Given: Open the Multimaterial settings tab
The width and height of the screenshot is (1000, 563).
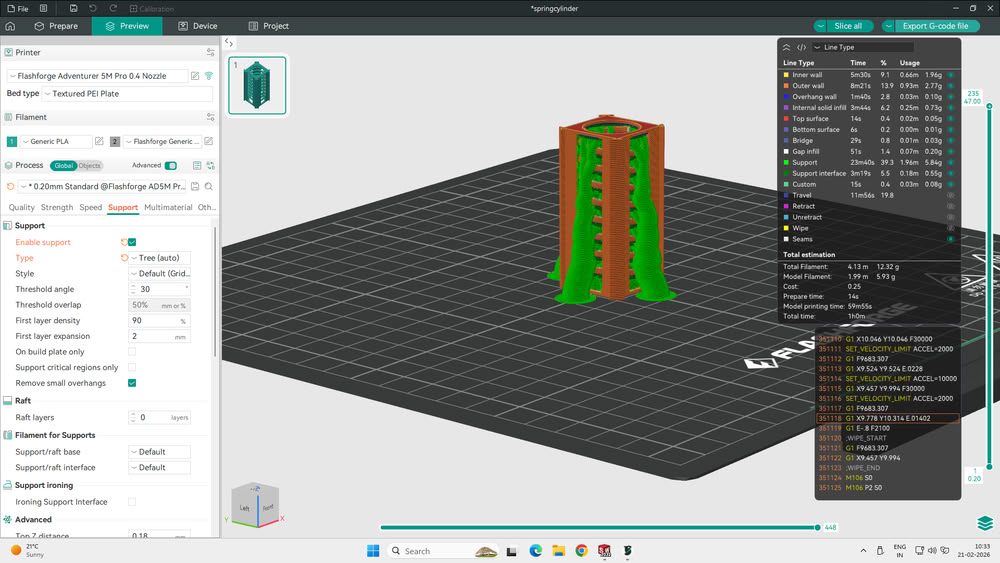Looking at the screenshot, I should click(x=168, y=208).
